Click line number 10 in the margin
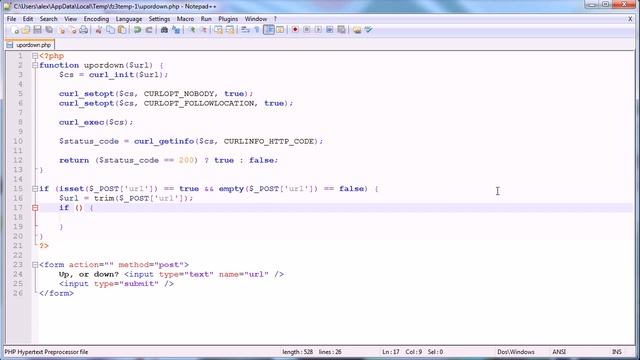This screenshot has width=640, height=360. [x=18, y=141]
